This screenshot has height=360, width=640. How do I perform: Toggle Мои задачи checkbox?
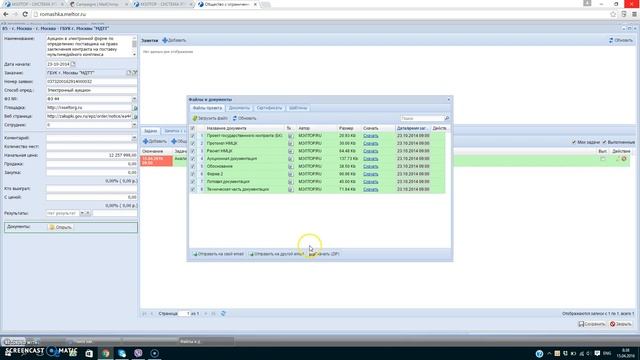click(x=574, y=142)
